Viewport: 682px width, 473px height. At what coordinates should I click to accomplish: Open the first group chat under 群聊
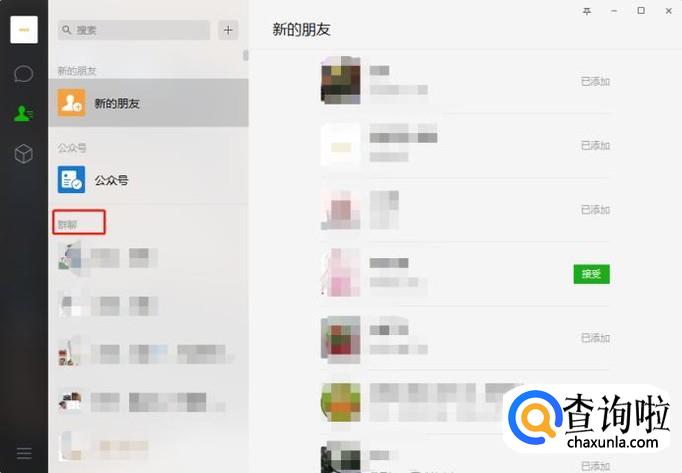(x=148, y=258)
